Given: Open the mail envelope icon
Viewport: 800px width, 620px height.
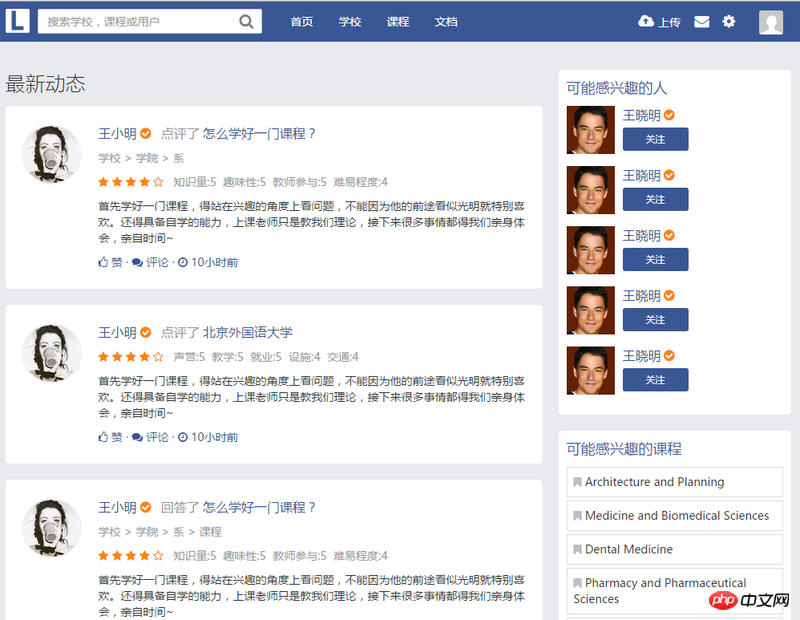Looking at the screenshot, I should [x=702, y=21].
